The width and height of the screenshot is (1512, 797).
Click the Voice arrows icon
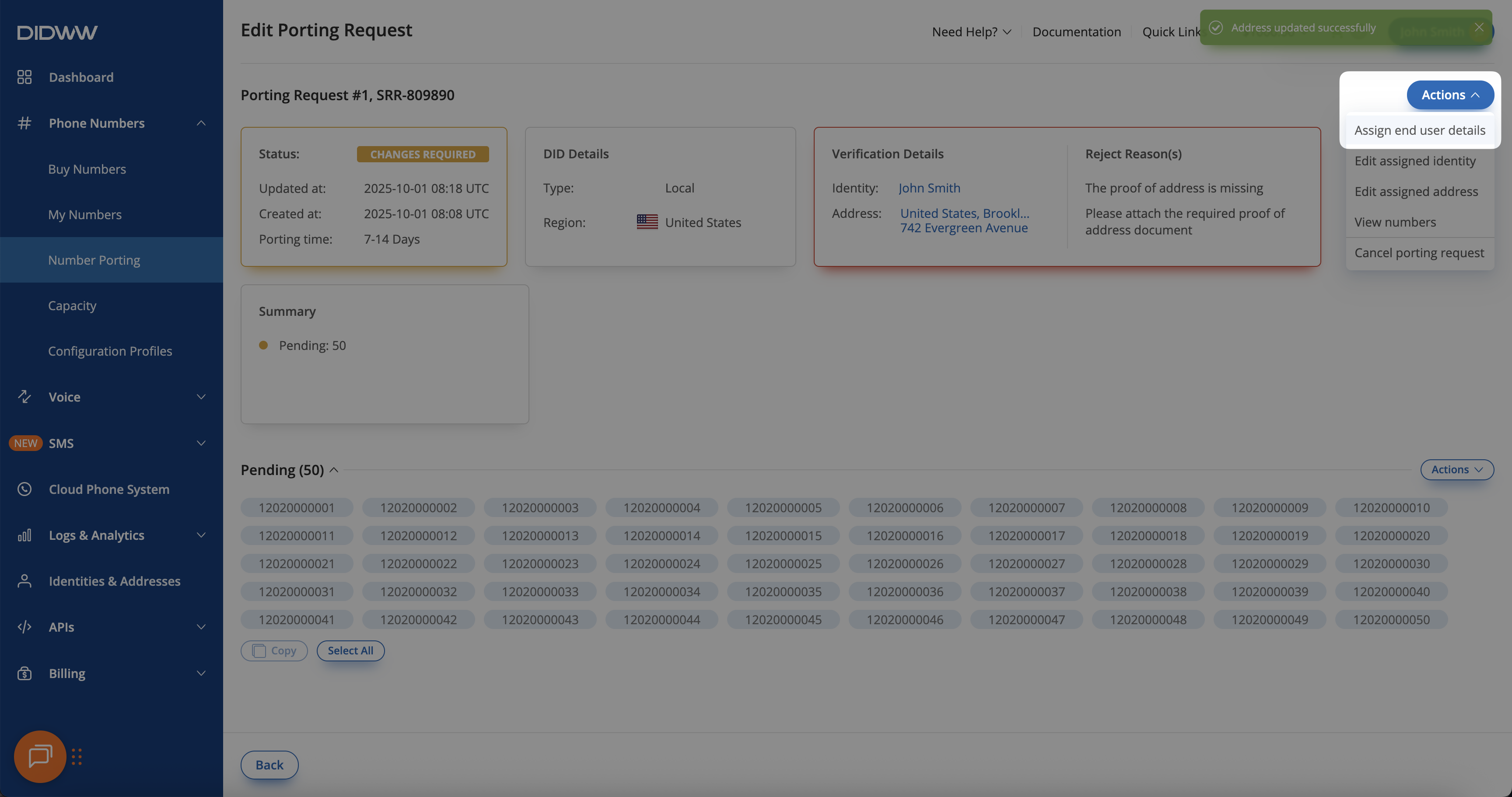point(24,397)
